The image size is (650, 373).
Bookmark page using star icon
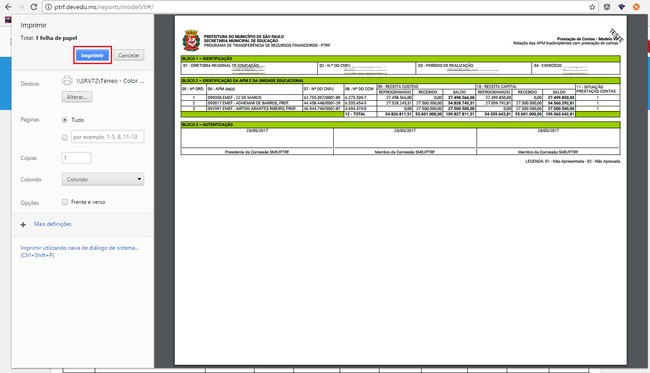coord(592,7)
